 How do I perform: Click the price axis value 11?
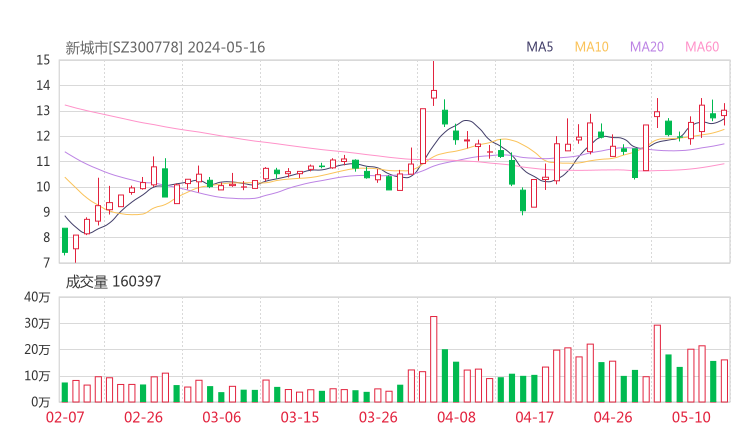click(x=43, y=162)
